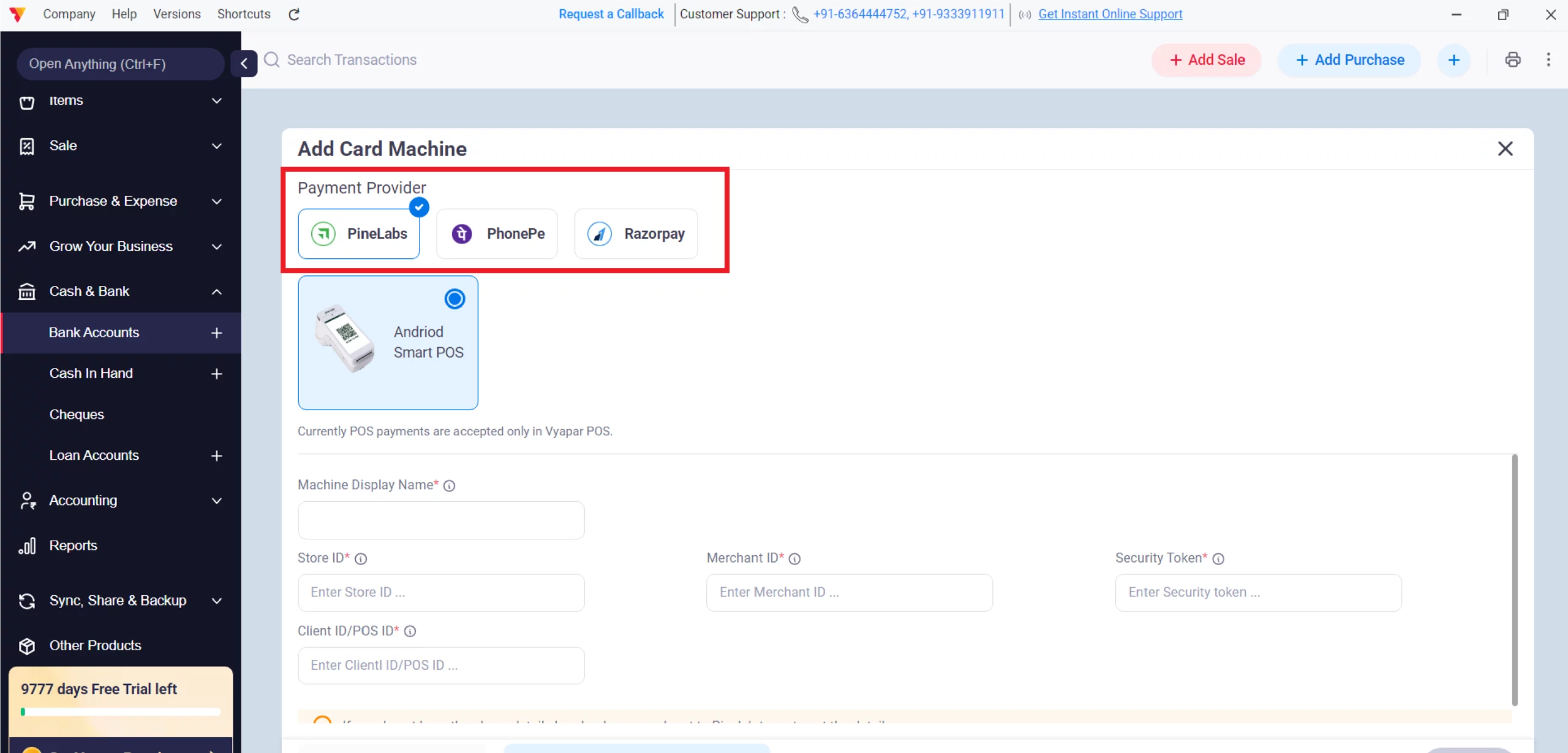The image size is (1568, 753).
Task: Click the Enter Security token field
Action: tap(1258, 593)
